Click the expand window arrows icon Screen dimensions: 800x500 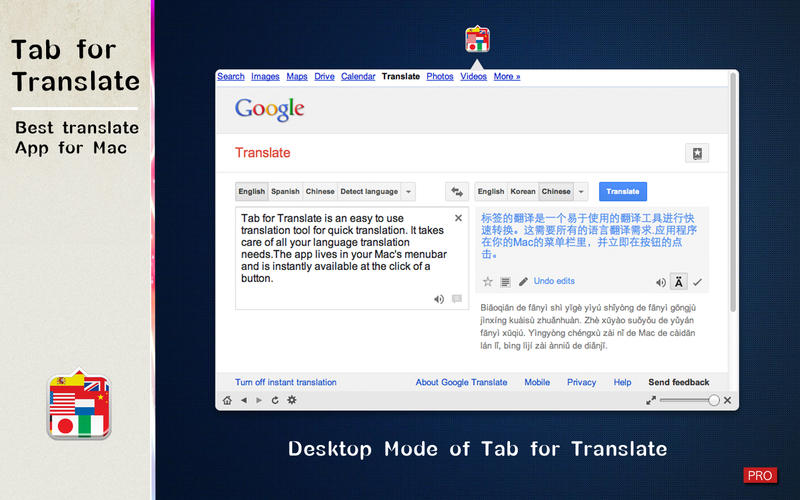click(651, 401)
